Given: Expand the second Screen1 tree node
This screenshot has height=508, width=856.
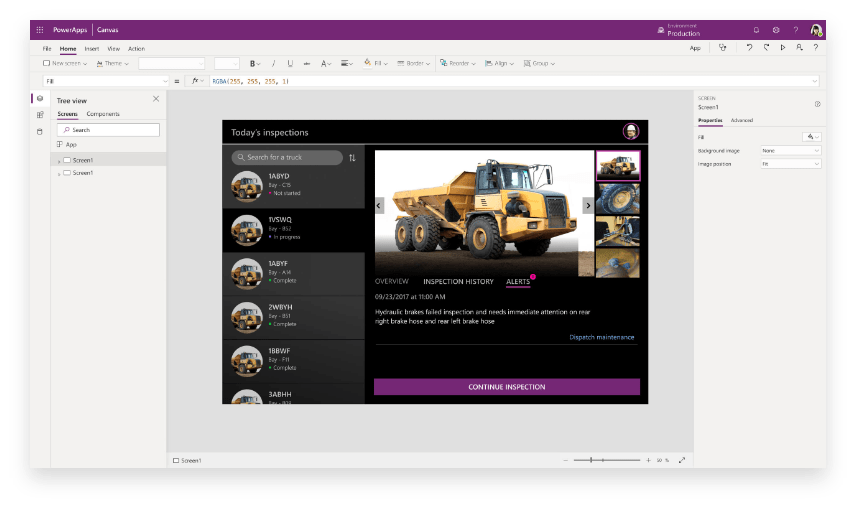Looking at the screenshot, I should click(59, 174).
